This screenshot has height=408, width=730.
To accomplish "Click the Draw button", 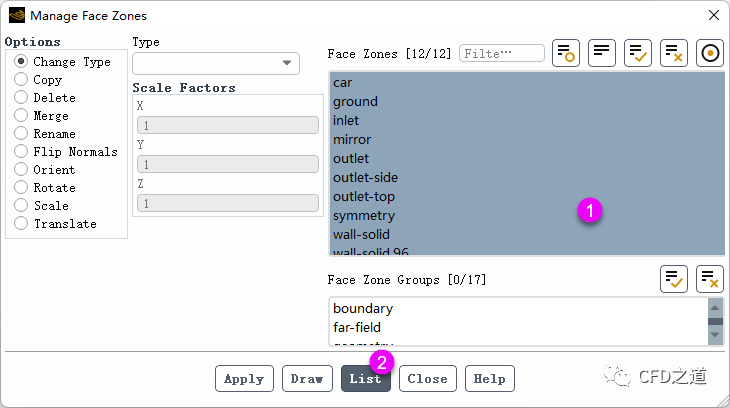I will coord(307,379).
